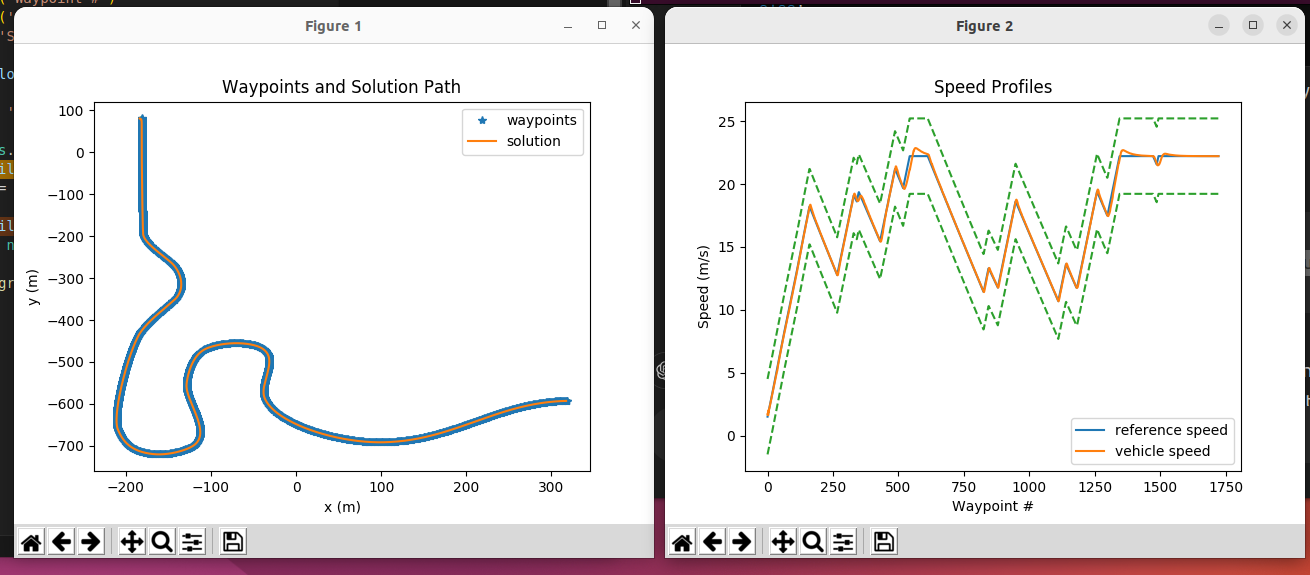Click x-axis tick label 300 in Figure 1
Image resolution: width=1310 pixels, height=575 pixels.
(551, 486)
